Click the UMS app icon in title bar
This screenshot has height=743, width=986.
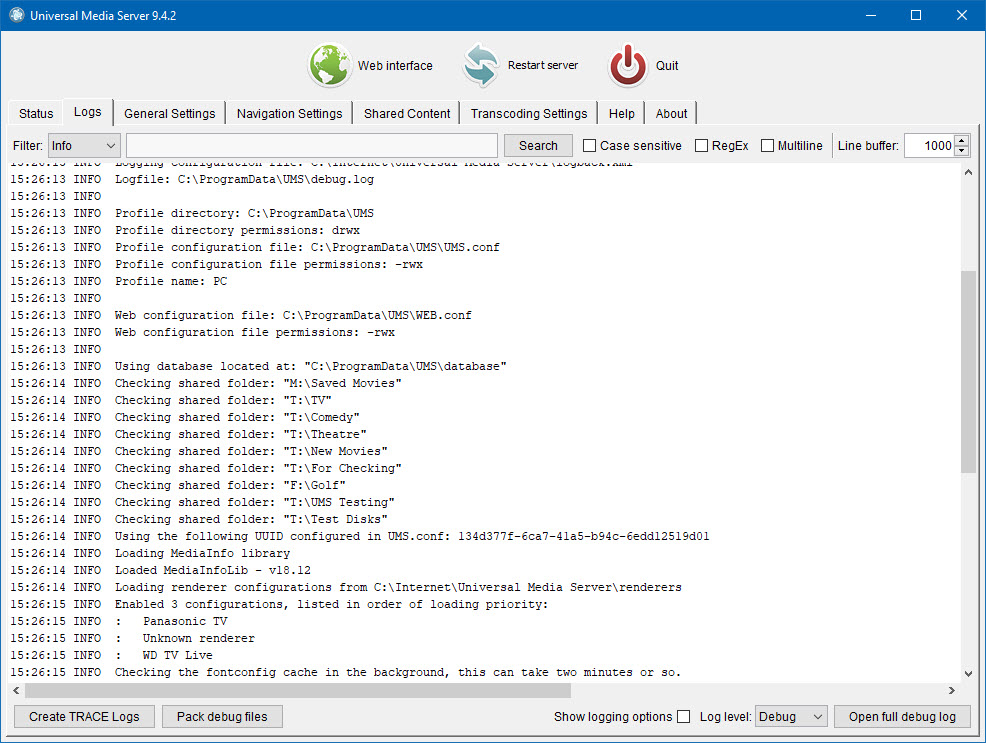[x=16, y=15]
